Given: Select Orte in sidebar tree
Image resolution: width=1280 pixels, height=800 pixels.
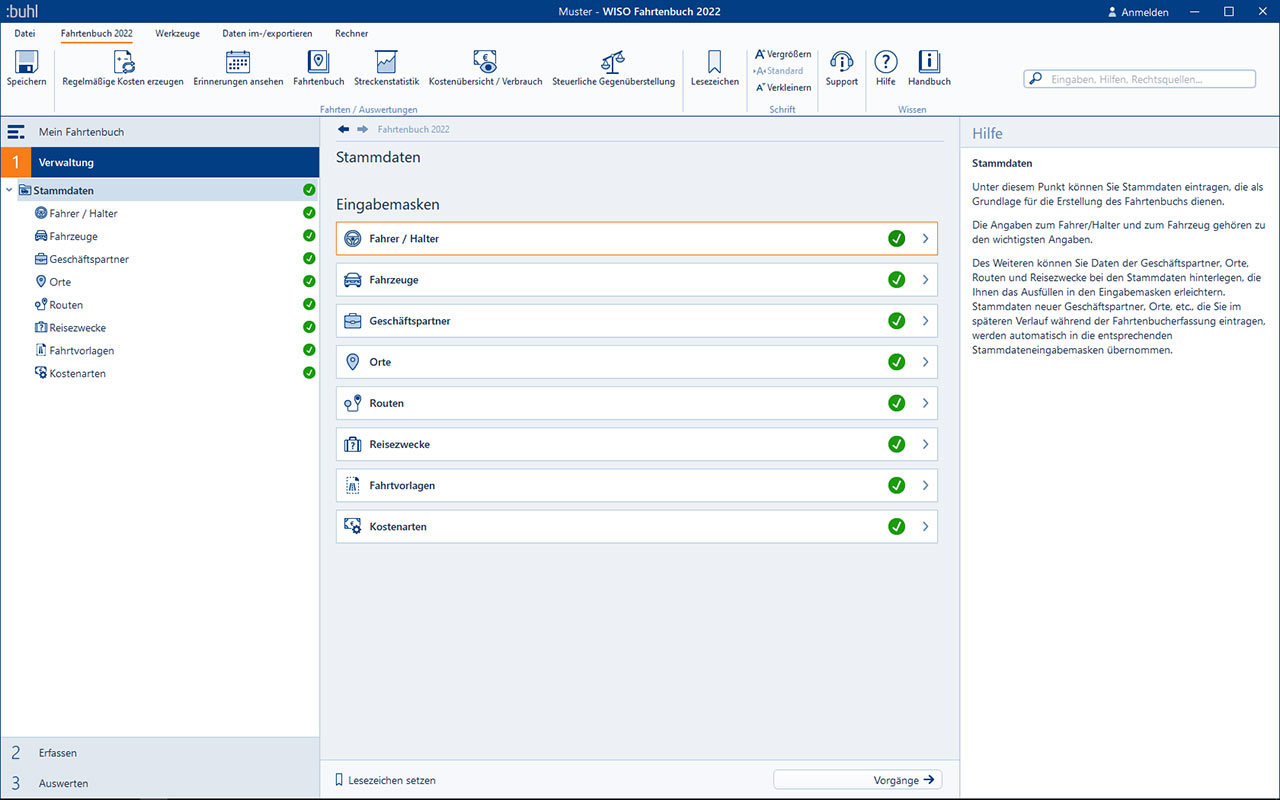Looking at the screenshot, I should (60, 282).
